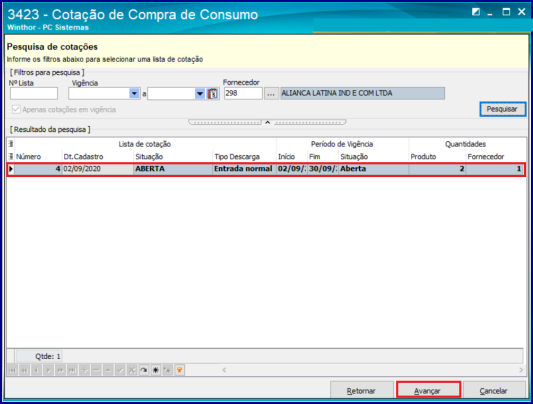Image resolution: width=533 pixels, height=404 pixels.
Task: Click cell with date 02/09/2020
Action: point(98,169)
